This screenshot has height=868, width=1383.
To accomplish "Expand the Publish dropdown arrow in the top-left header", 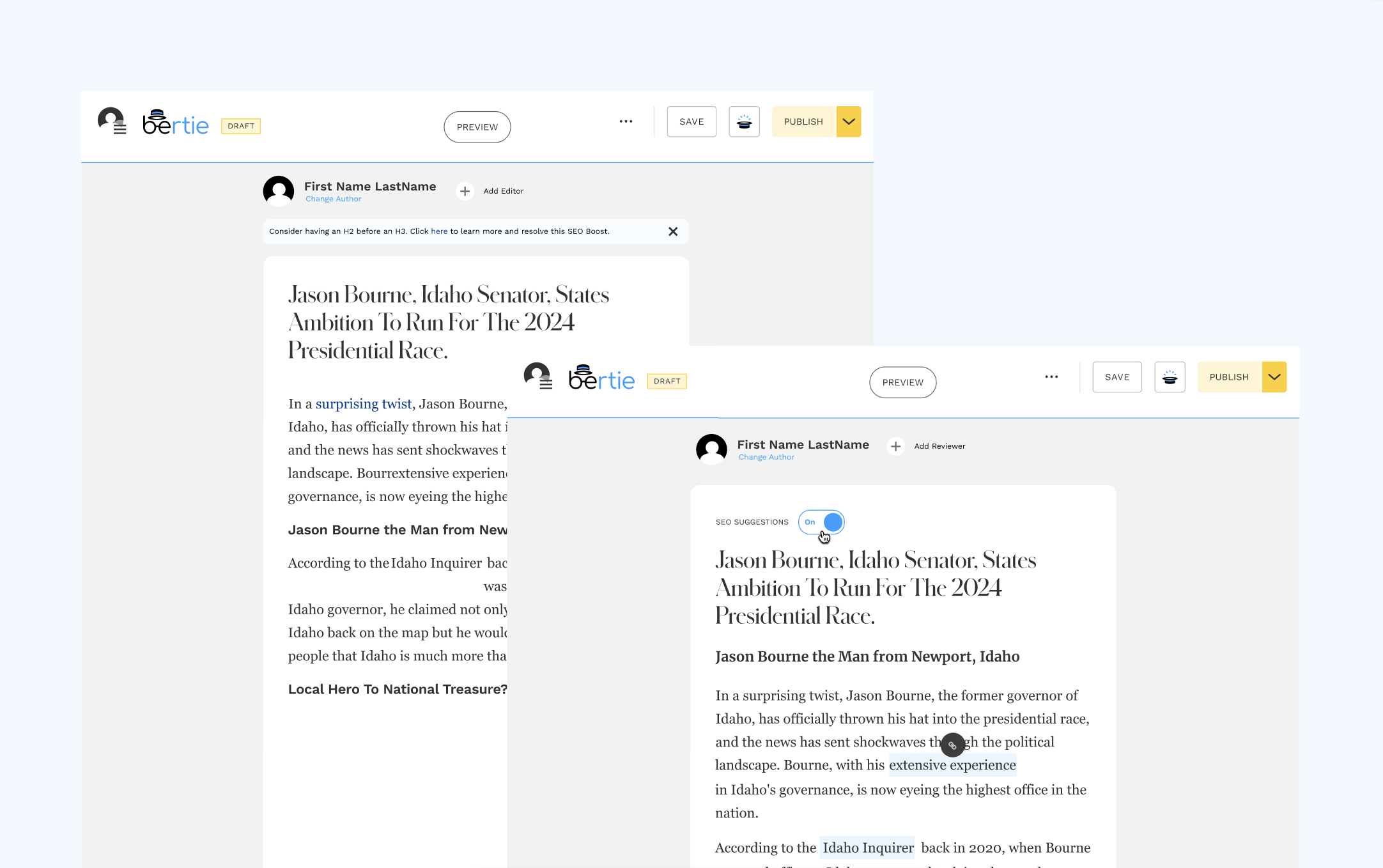I will tap(848, 121).
